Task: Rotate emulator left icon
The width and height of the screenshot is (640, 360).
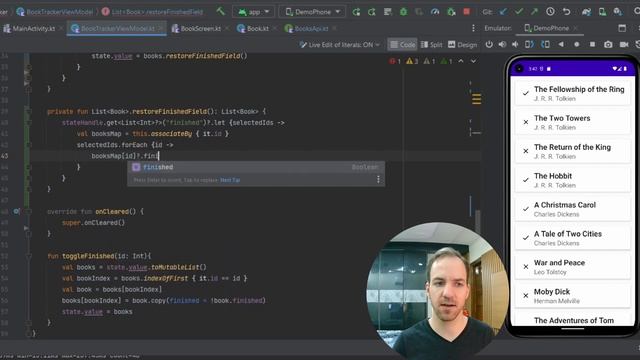Action: click(x=529, y=44)
